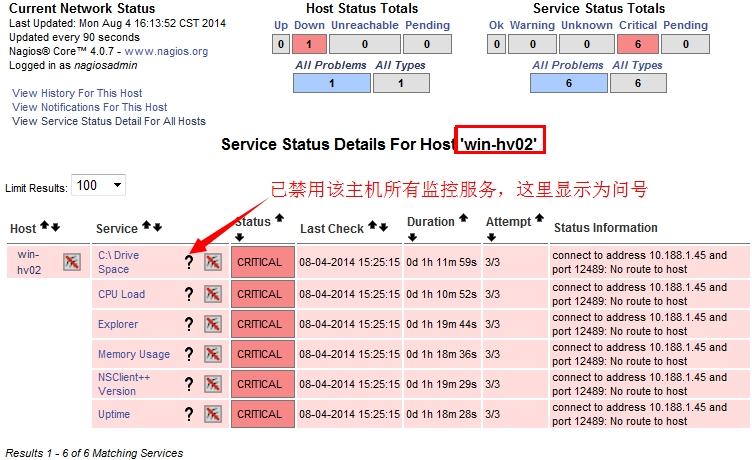Sort Status column ascending with up arrow
The image size is (752, 460).
pyautogui.click(x=279, y=218)
